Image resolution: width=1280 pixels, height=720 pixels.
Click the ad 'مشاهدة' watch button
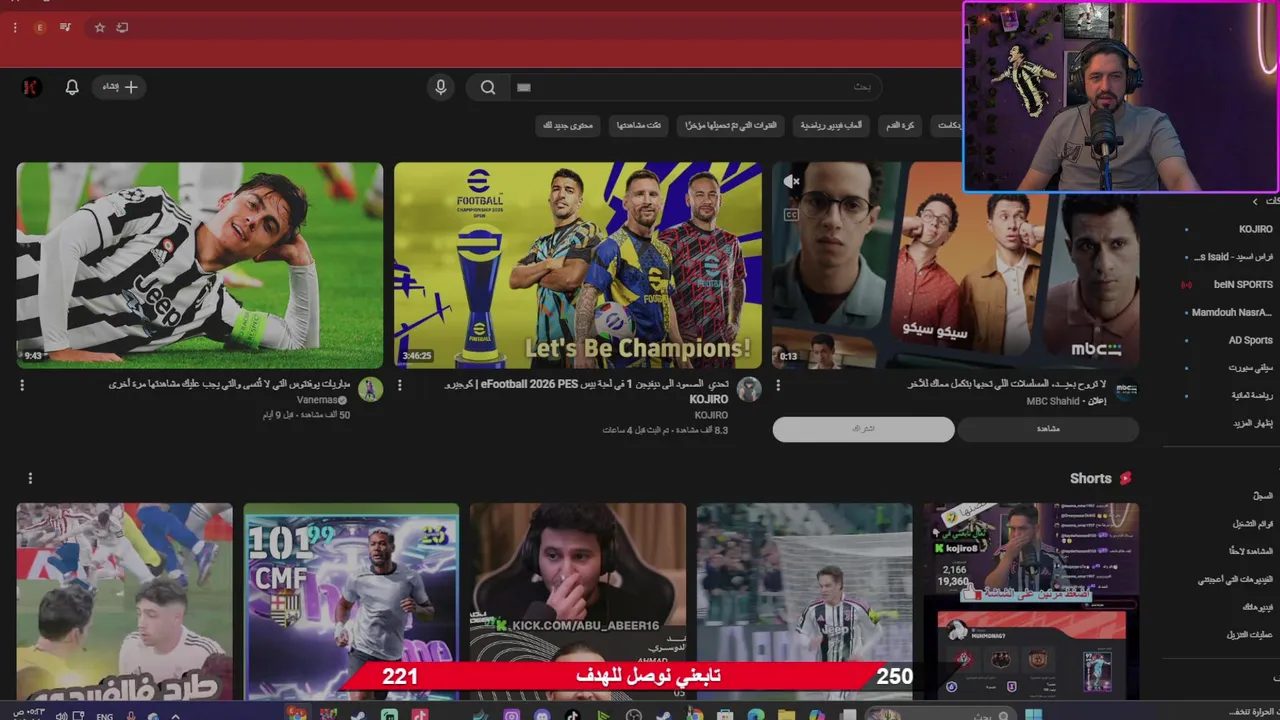tap(1048, 429)
